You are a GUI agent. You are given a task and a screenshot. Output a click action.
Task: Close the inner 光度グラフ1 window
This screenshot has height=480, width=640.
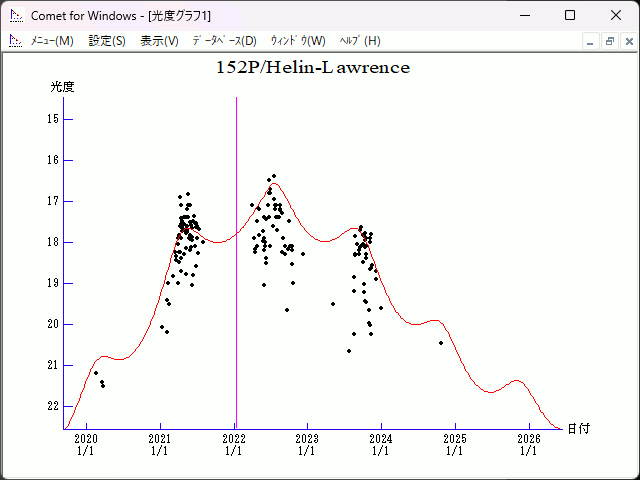point(627,41)
